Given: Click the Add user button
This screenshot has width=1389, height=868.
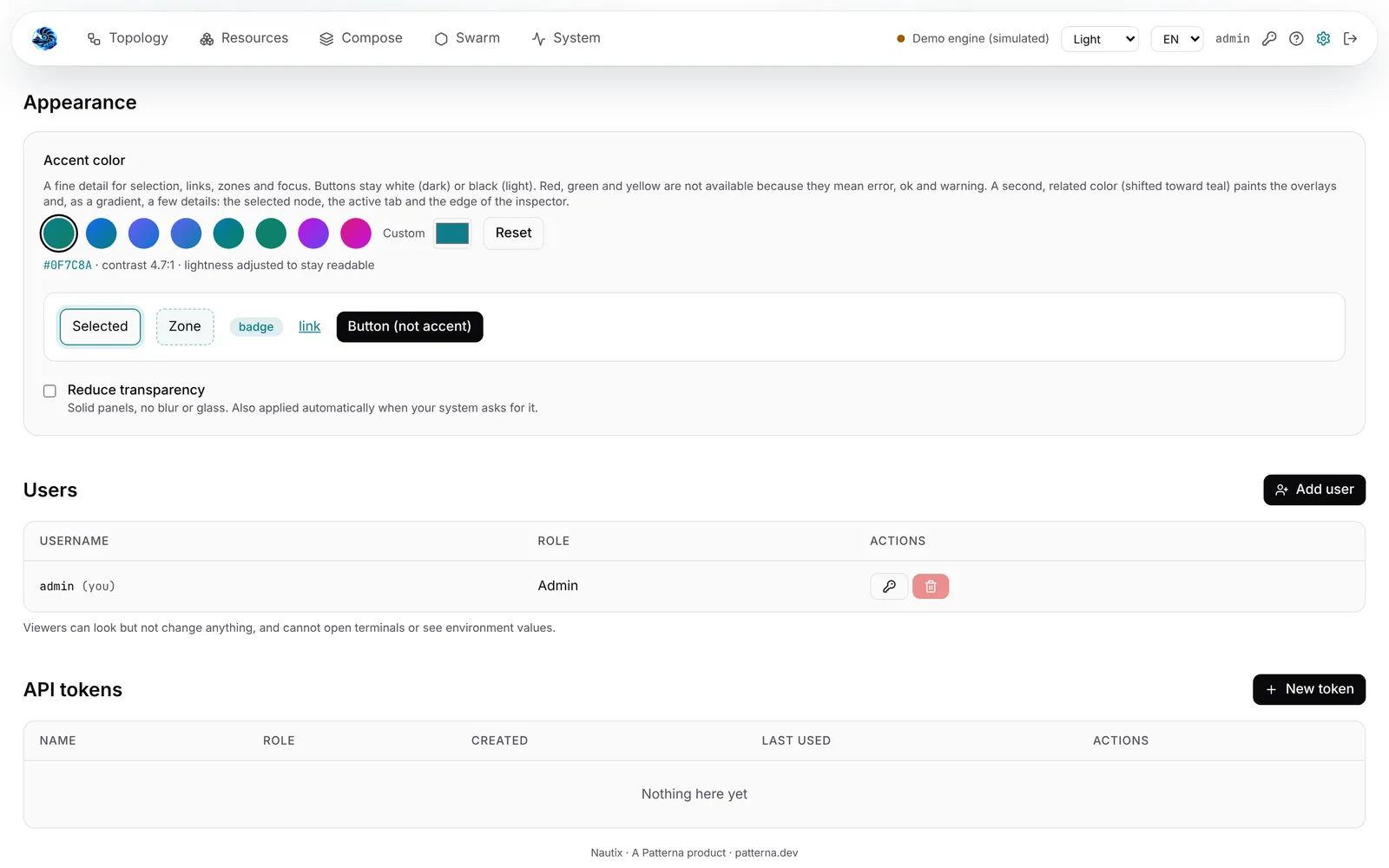Looking at the screenshot, I should (1314, 490).
